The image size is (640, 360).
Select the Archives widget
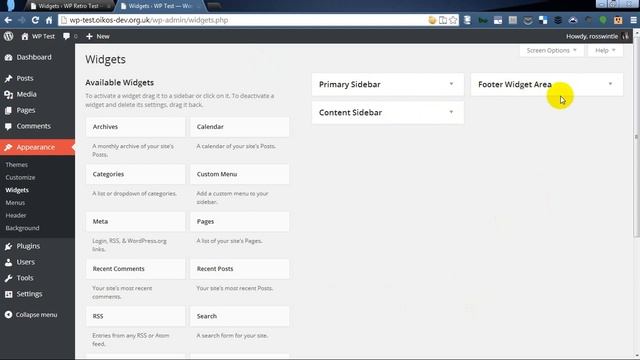(x=136, y=127)
